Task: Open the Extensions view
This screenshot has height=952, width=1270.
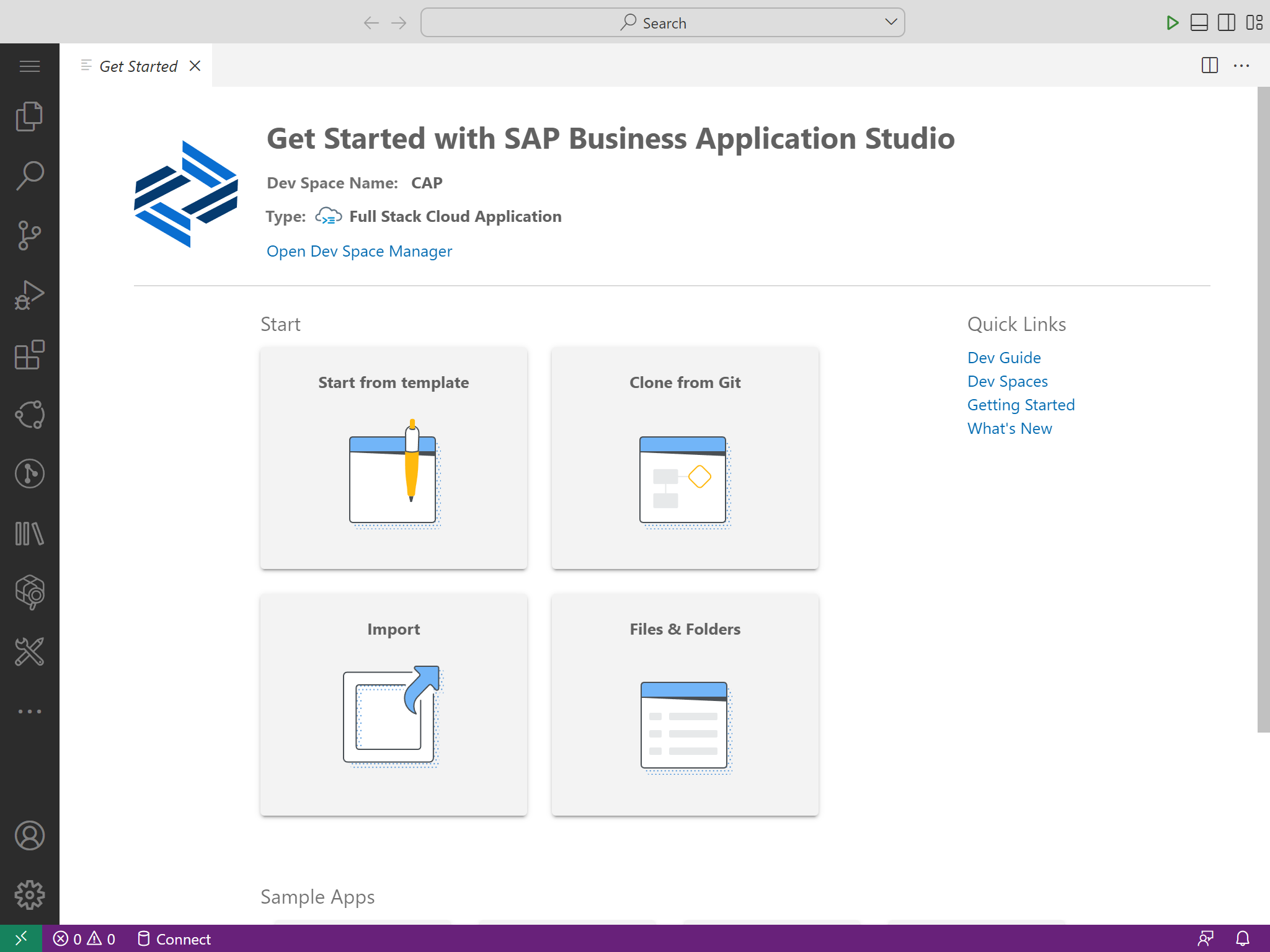Action: point(29,354)
